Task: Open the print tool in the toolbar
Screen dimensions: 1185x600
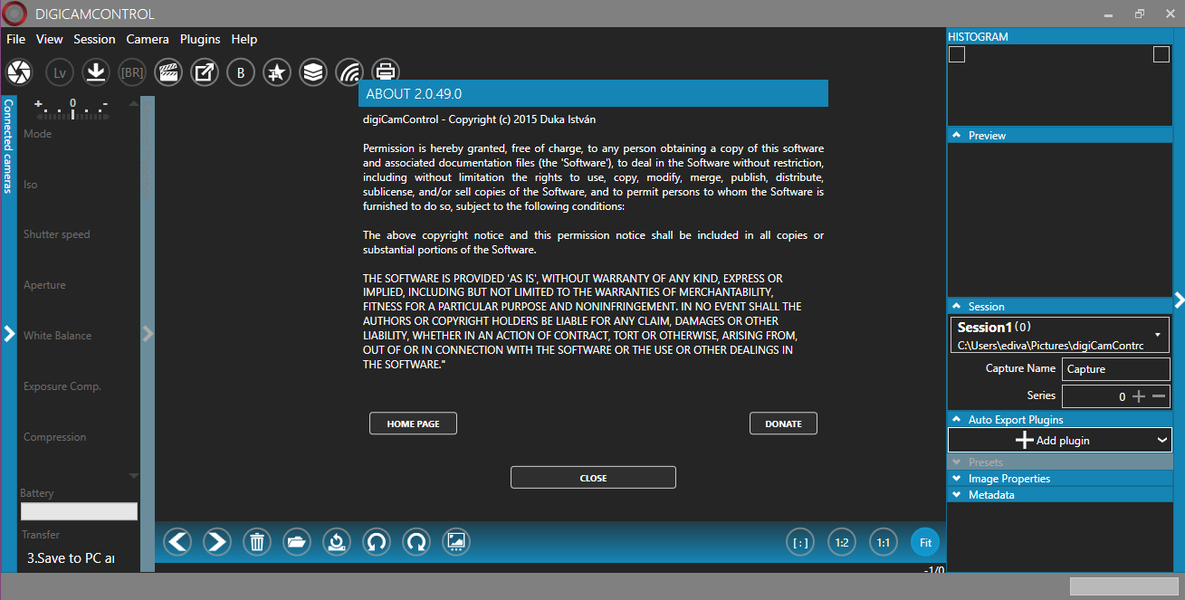Action: 385,71
